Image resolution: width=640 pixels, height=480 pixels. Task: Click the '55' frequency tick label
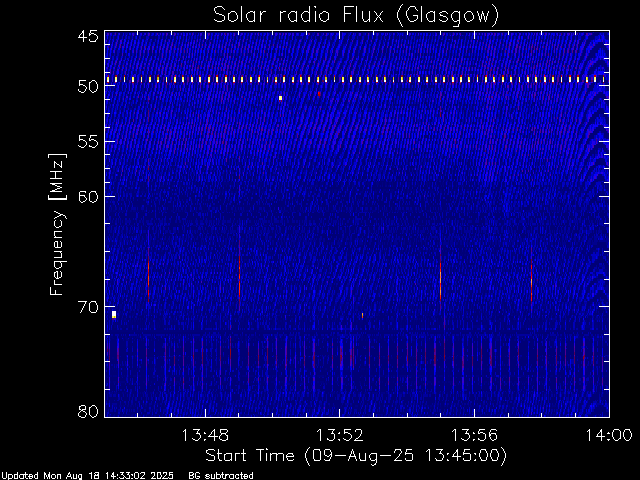88,142
